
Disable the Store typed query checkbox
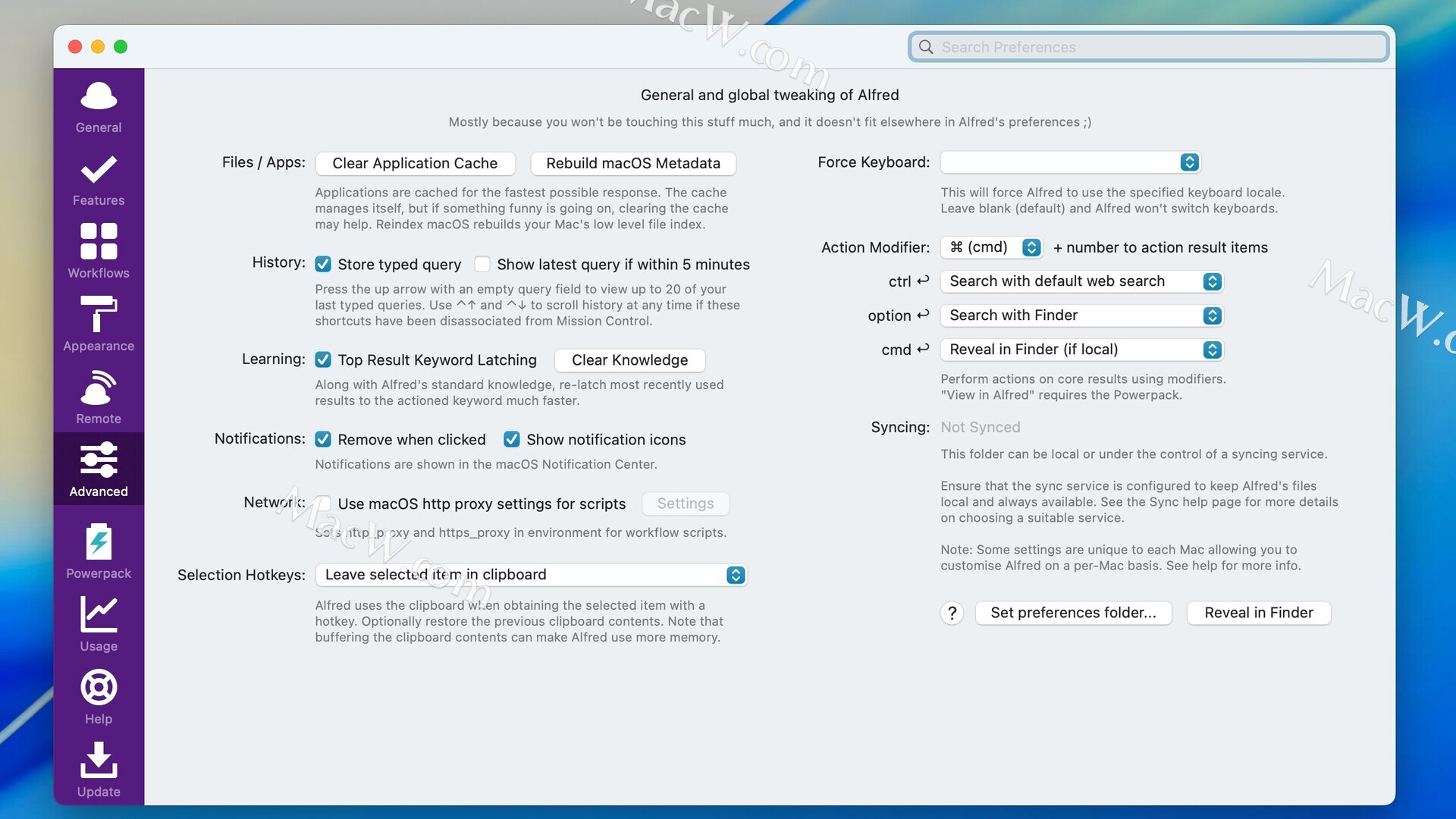coord(323,264)
